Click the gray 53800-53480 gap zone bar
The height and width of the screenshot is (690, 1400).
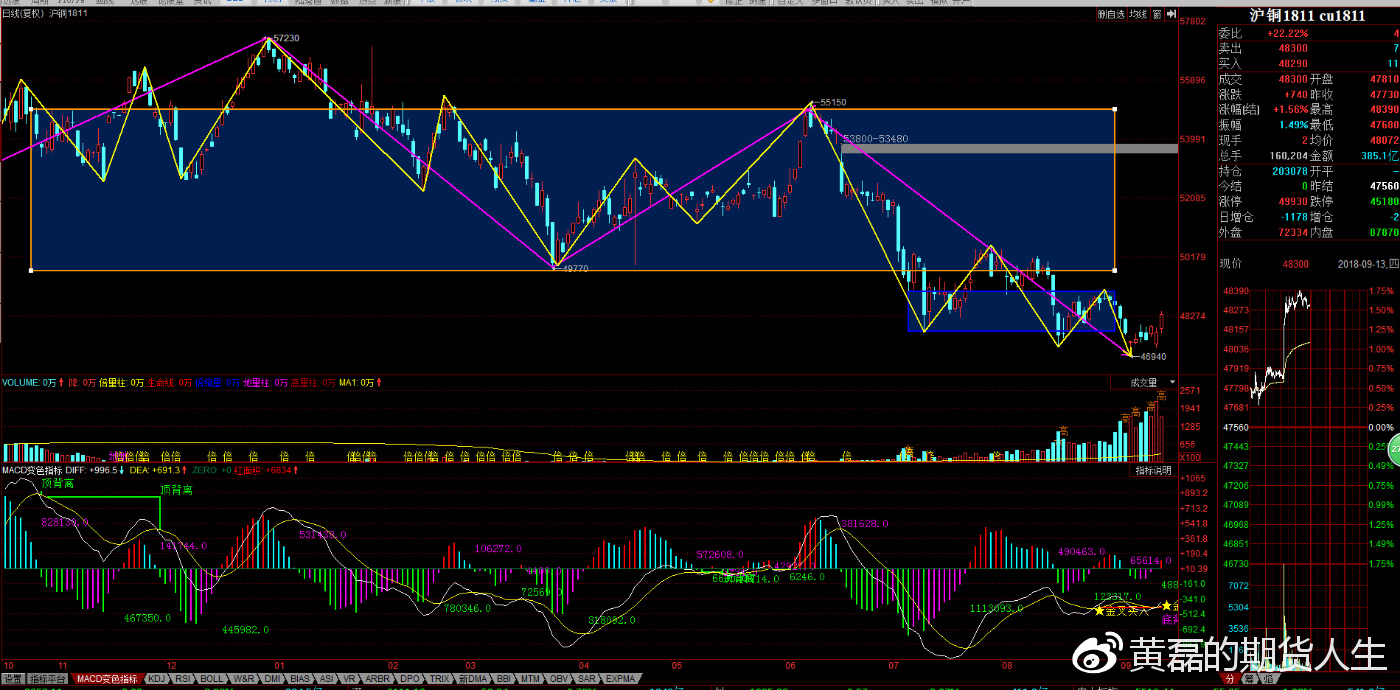click(1010, 149)
